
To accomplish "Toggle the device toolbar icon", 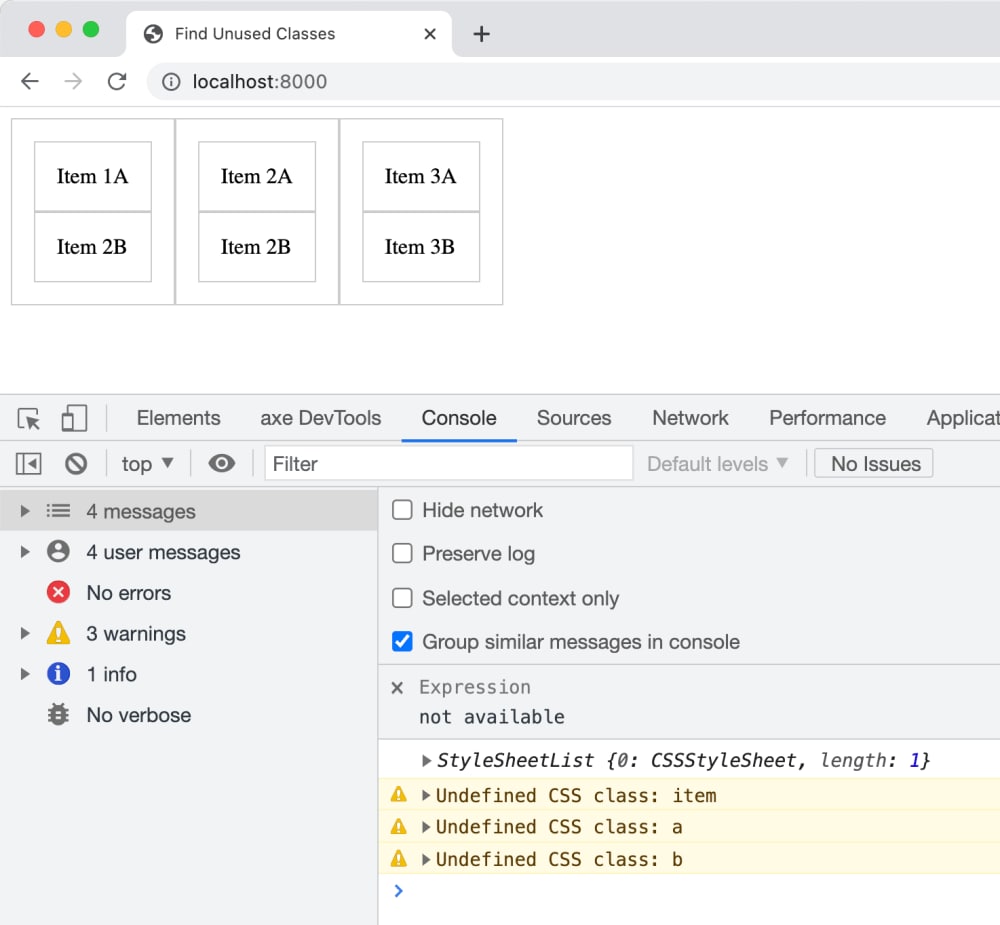I will coord(74,418).
